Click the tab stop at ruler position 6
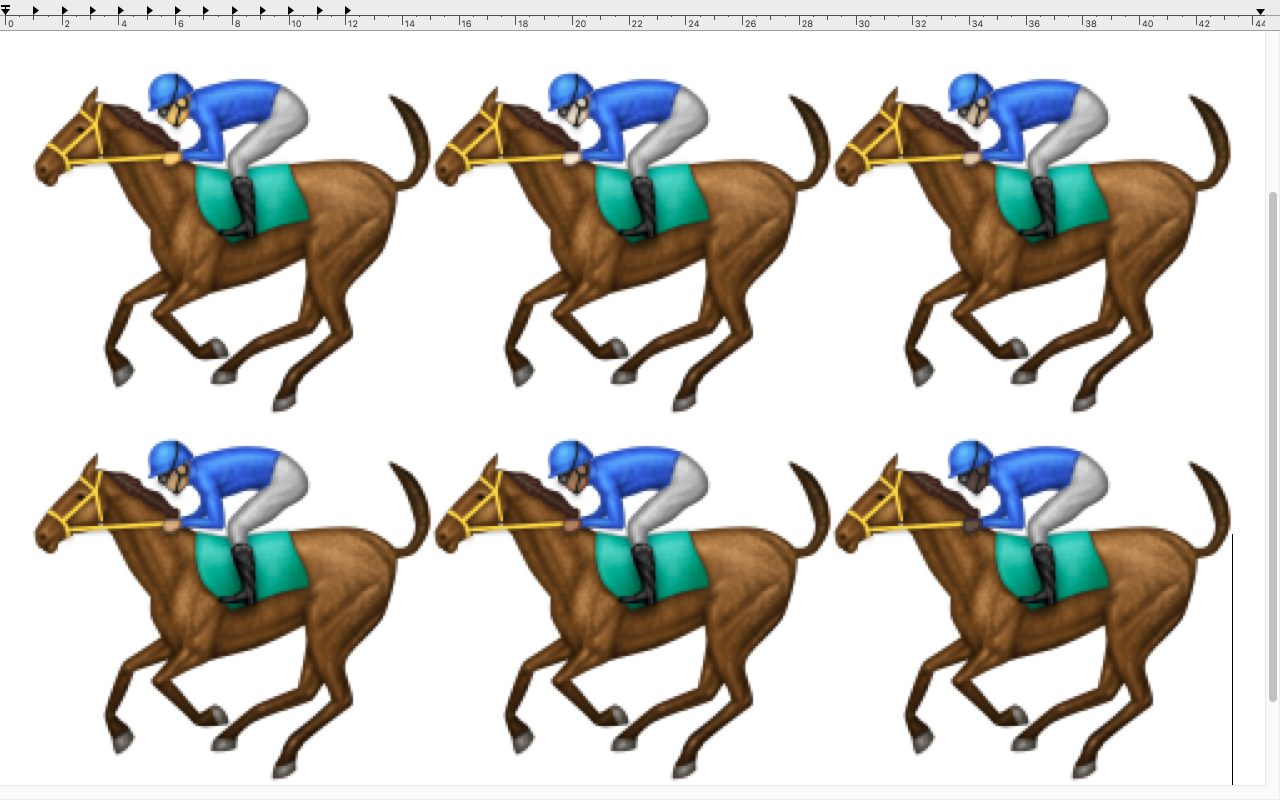 click(178, 11)
